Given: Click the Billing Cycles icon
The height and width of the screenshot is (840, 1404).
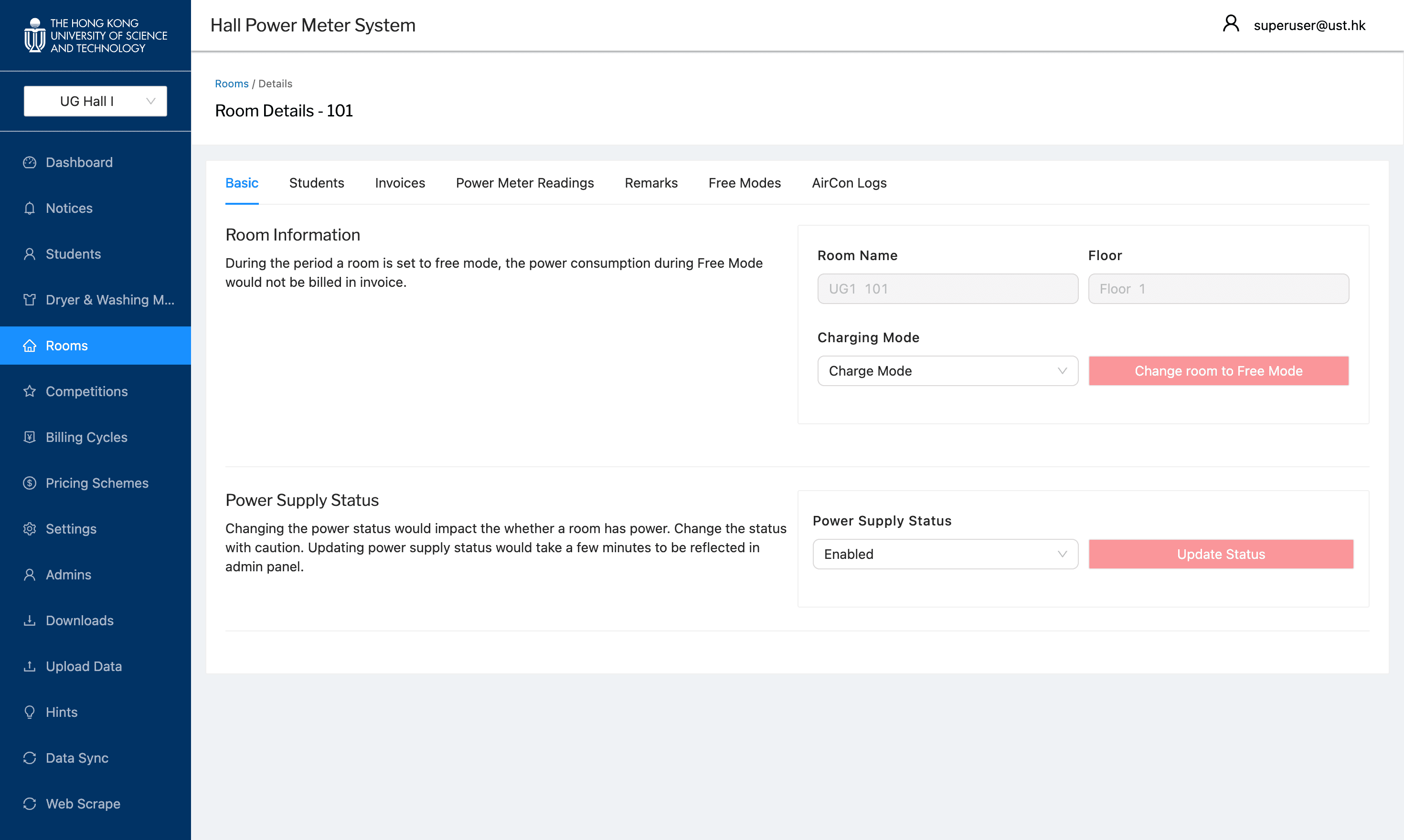Looking at the screenshot, I should [x=30, y=438].
